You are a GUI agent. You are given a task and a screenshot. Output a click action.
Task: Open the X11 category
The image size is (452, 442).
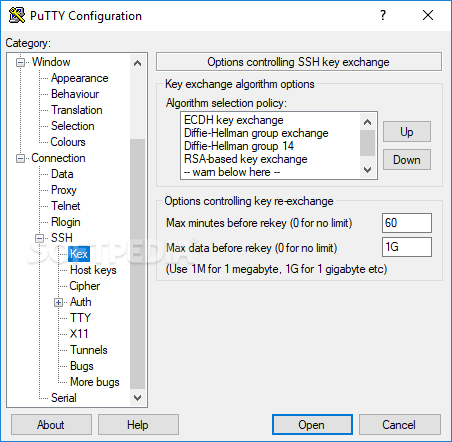79,334
